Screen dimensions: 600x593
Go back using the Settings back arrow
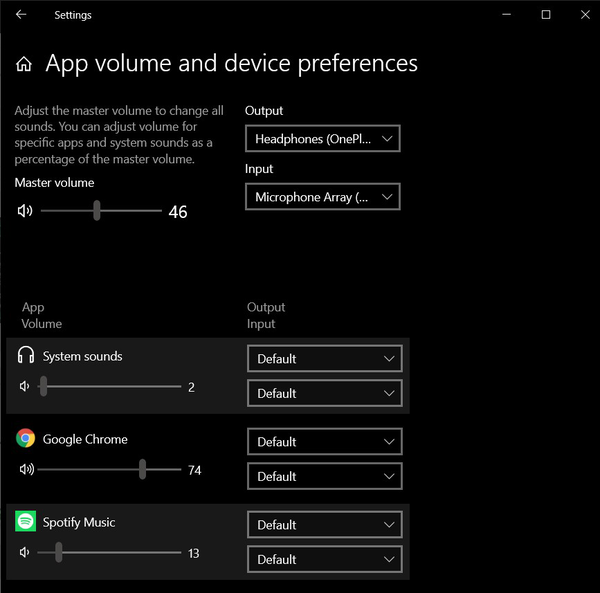(x=21, y=15)
